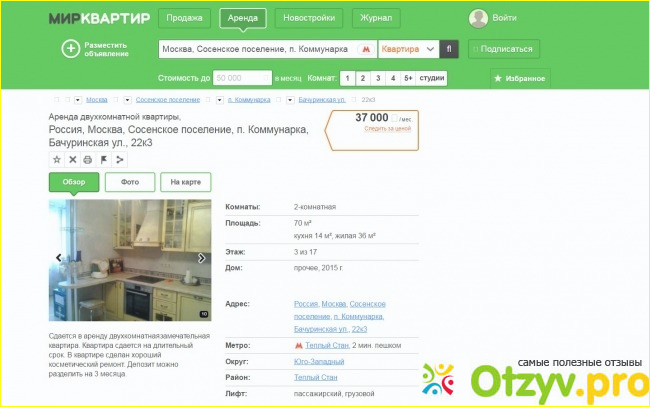
Task: Add listing to favorites with star icon
Action: [57, 160]
